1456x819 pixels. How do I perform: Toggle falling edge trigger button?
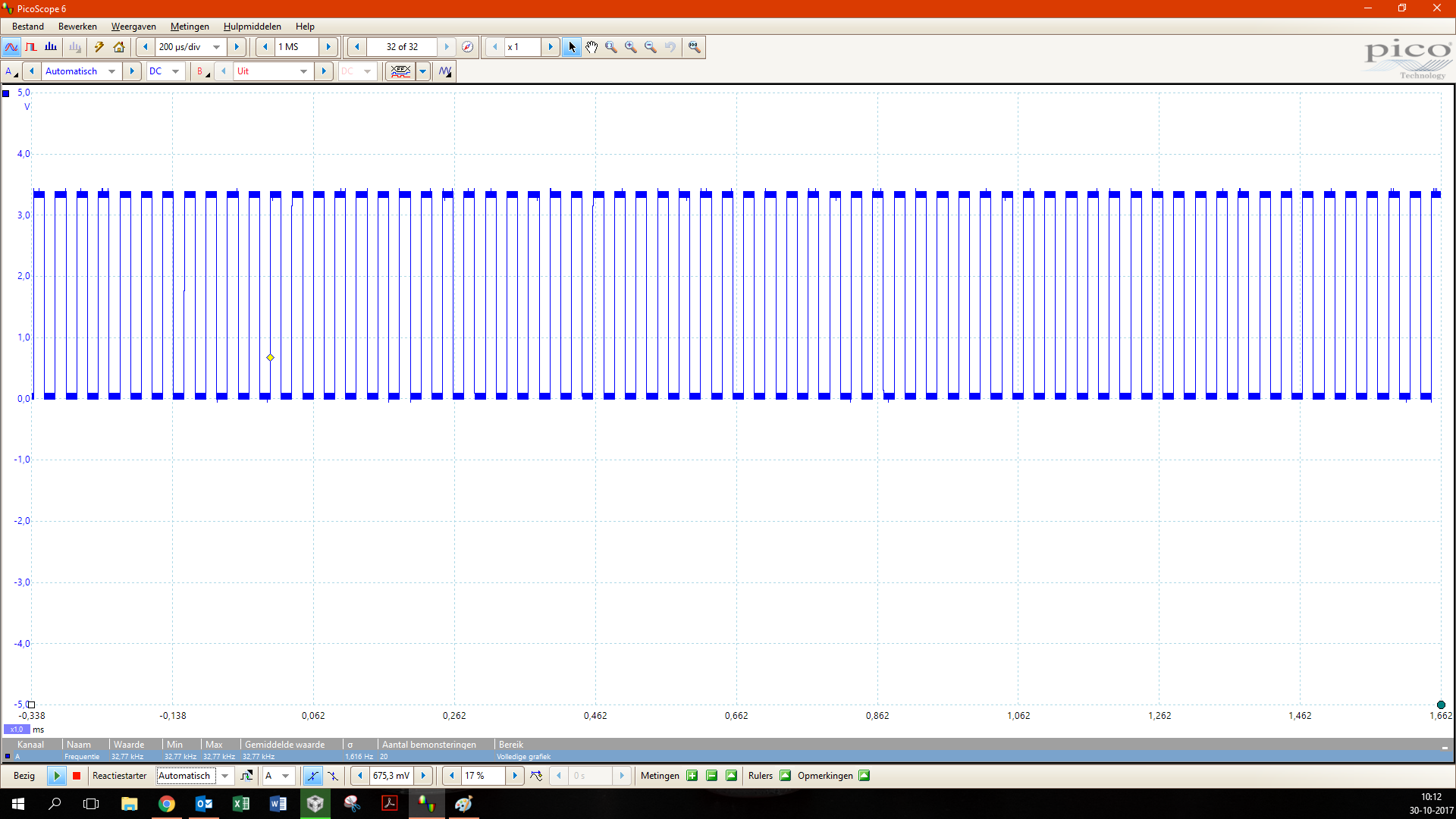(333, 776)
